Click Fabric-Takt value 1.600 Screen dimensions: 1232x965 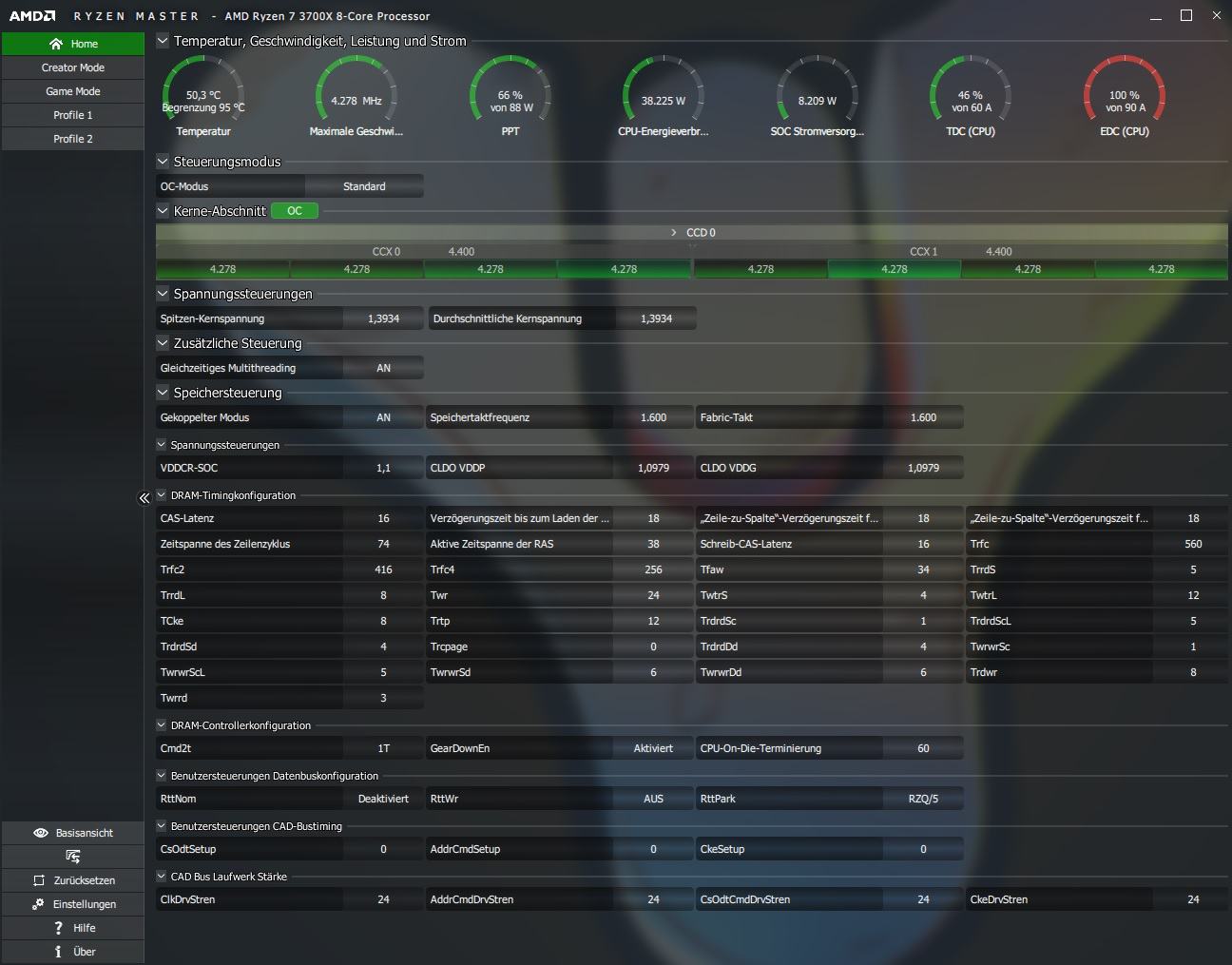(923, 417)
